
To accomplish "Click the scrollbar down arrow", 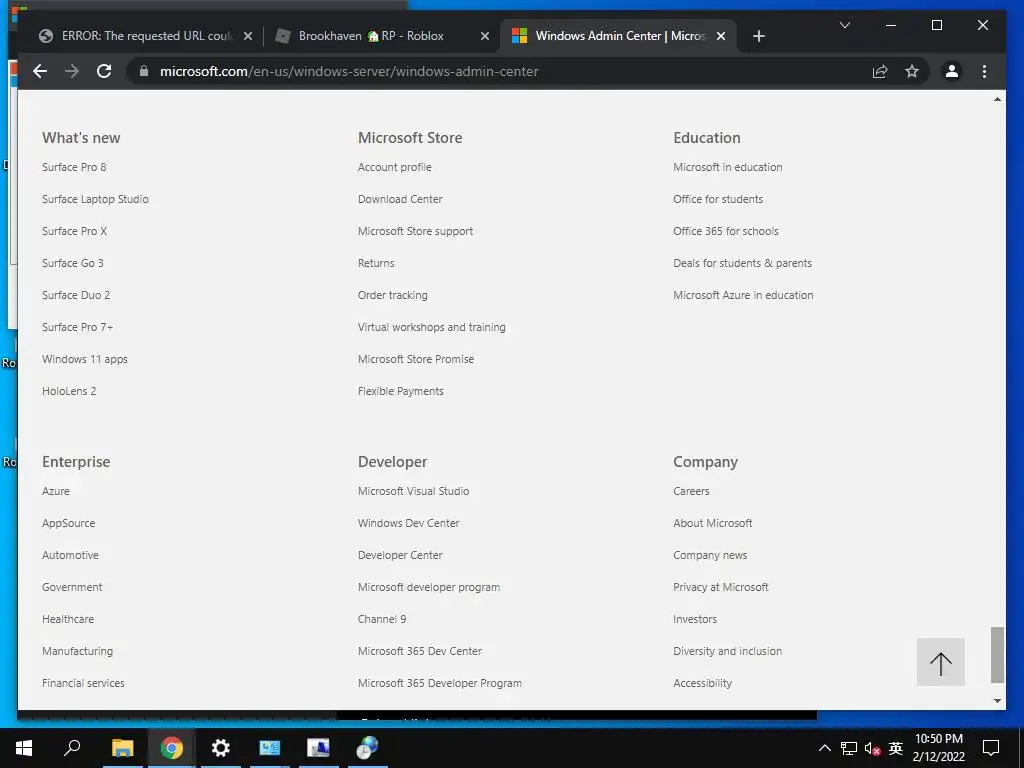I will click(997, 701).
